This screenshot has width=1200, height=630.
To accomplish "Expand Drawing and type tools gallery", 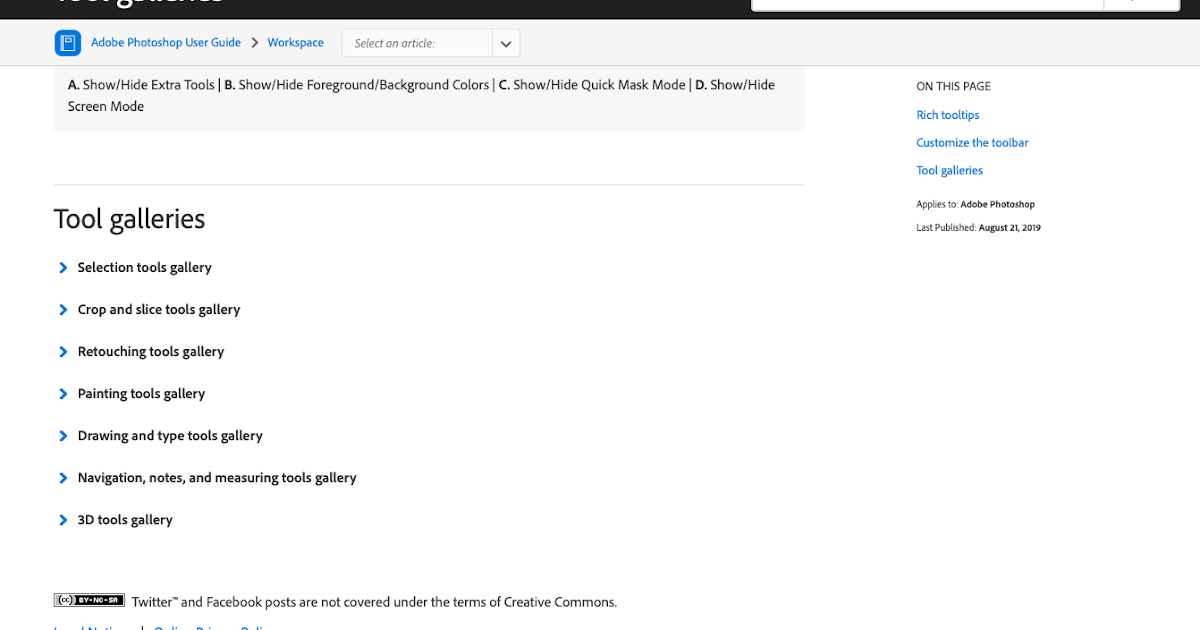I will click(170, 436).
